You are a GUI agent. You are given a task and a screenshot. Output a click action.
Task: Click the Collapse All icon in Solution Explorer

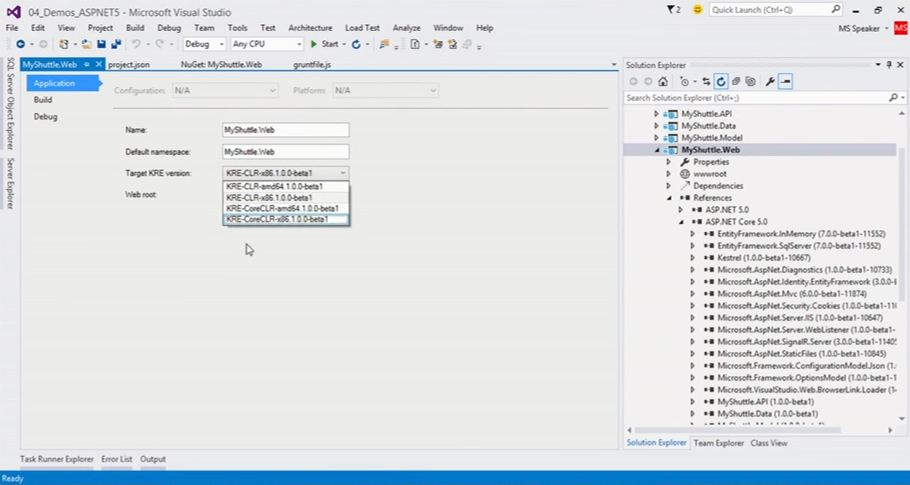tap(736, 82)
